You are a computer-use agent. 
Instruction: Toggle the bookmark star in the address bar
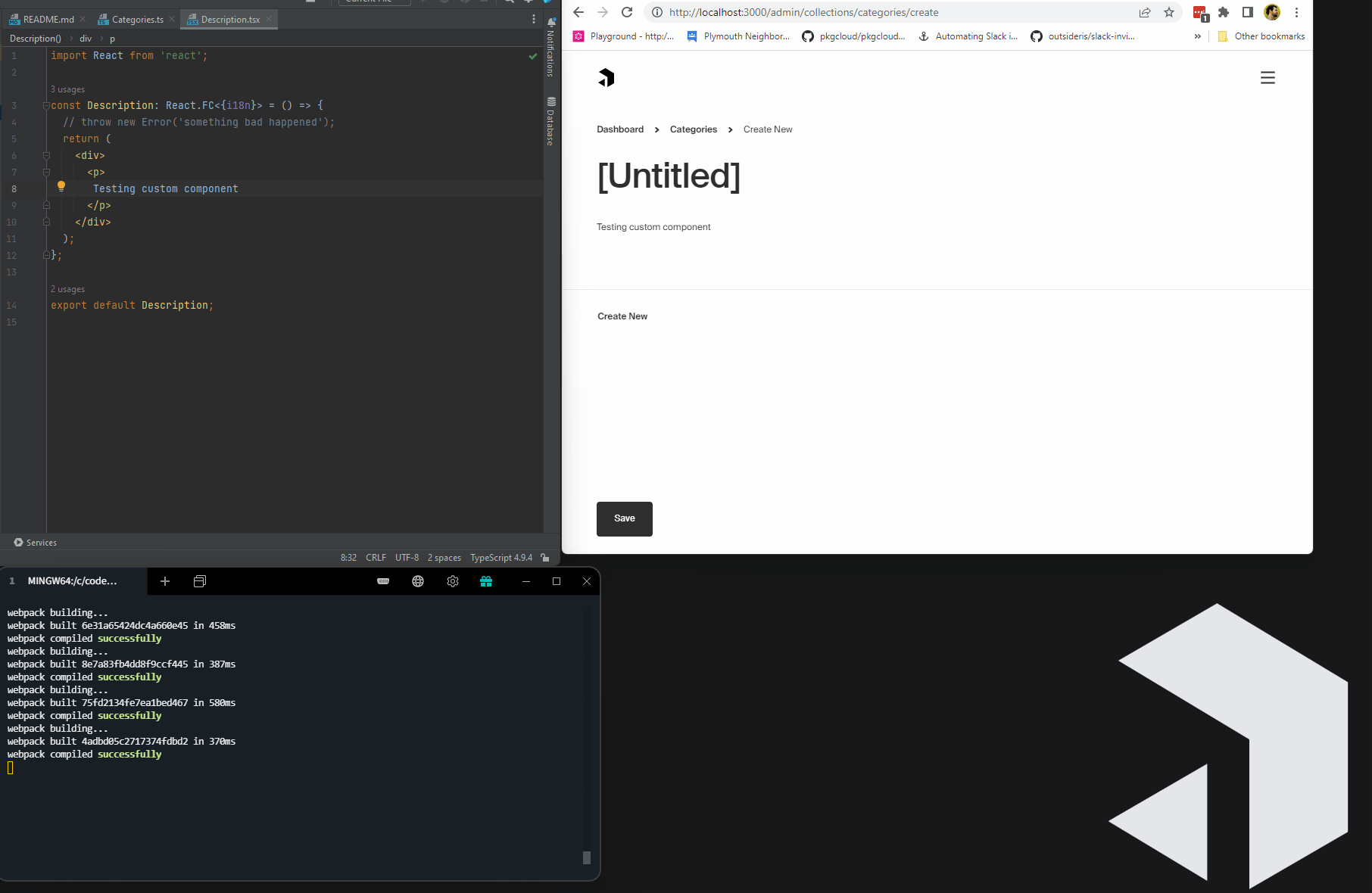[x=1169, y=12]
